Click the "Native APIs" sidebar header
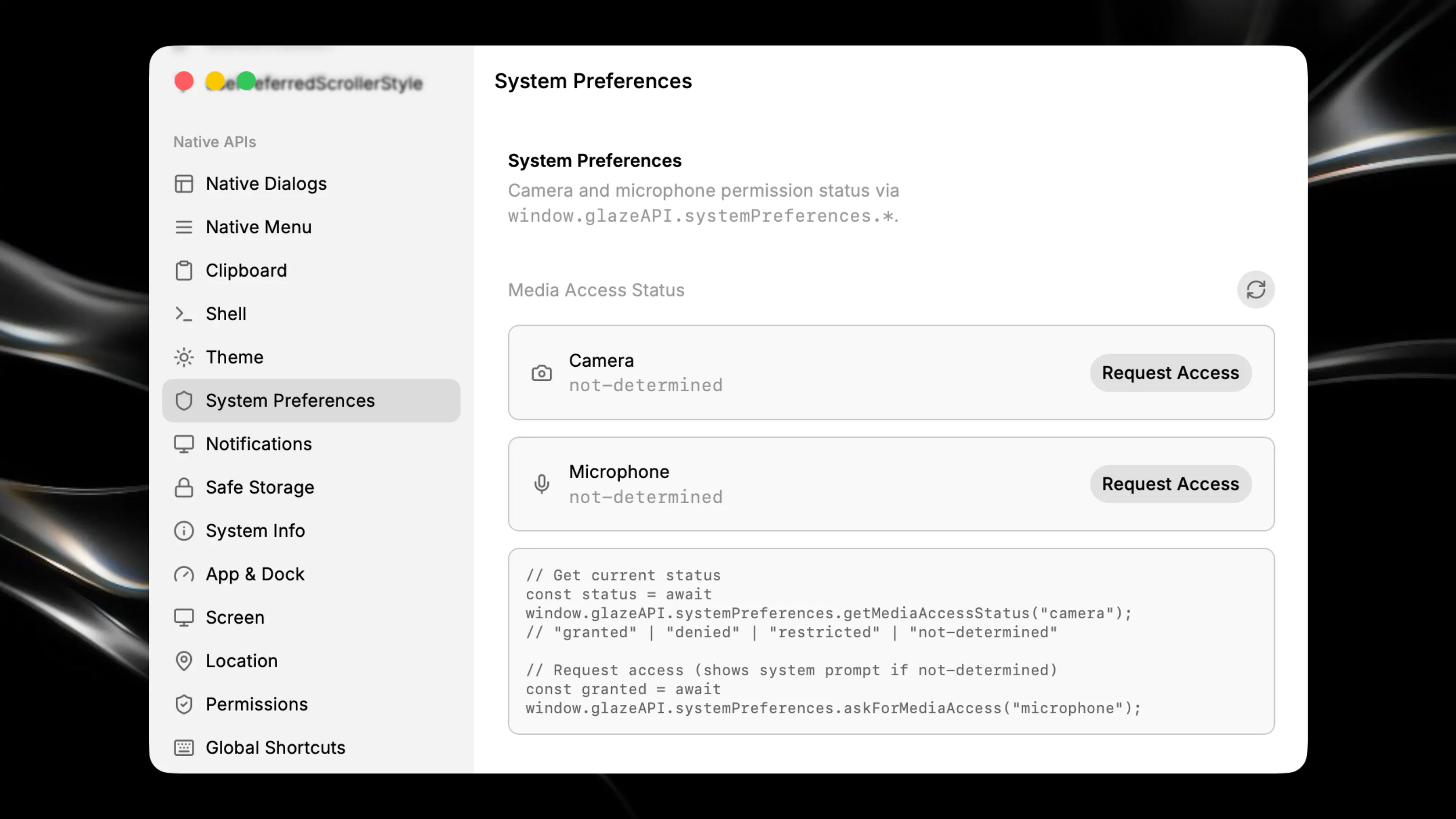Screen dimensions: 1456x819 (x=214, y=142)
